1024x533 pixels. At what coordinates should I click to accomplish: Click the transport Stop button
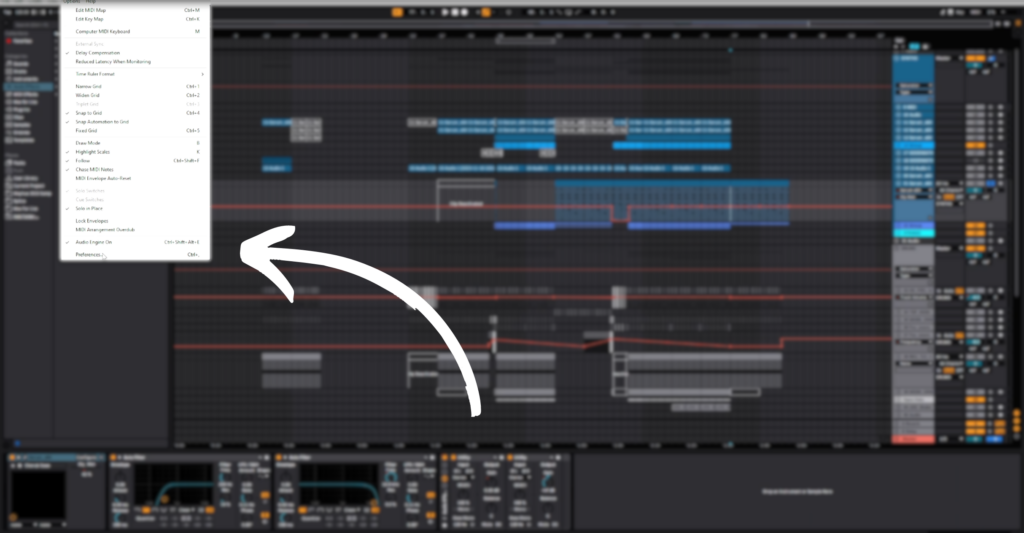click(x=453, y=13)
